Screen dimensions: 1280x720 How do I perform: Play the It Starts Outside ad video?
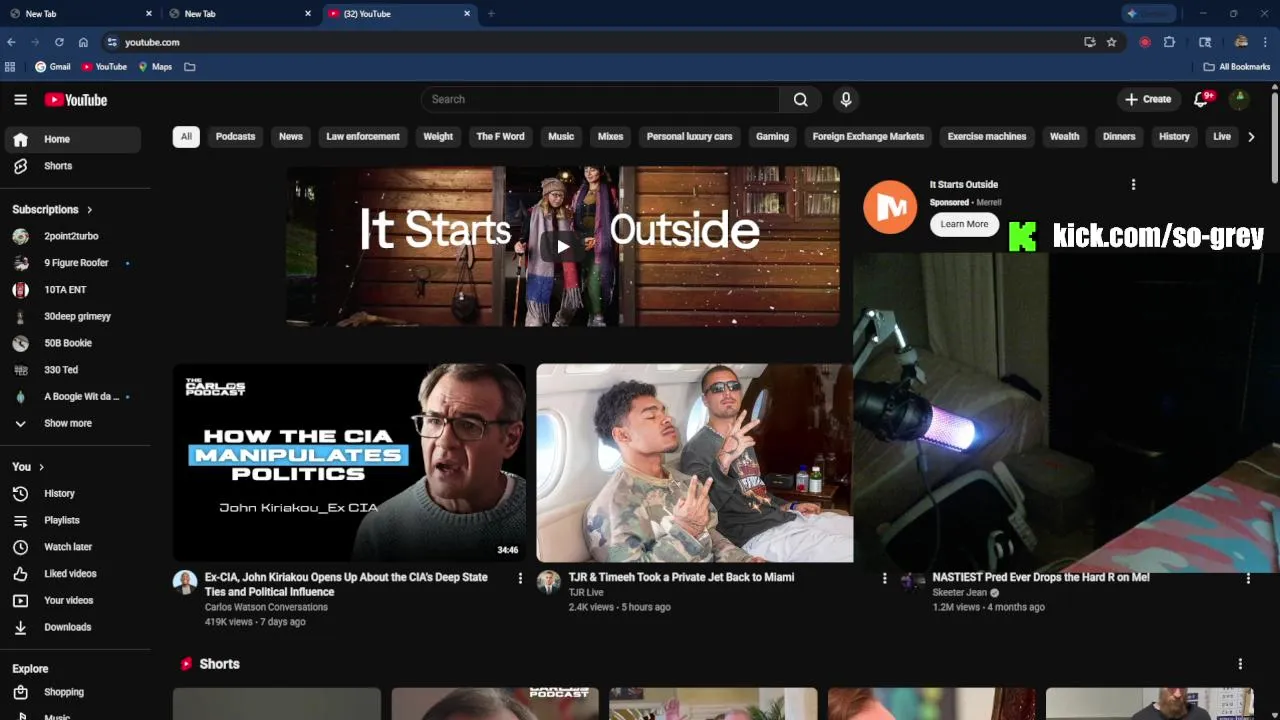563,246
